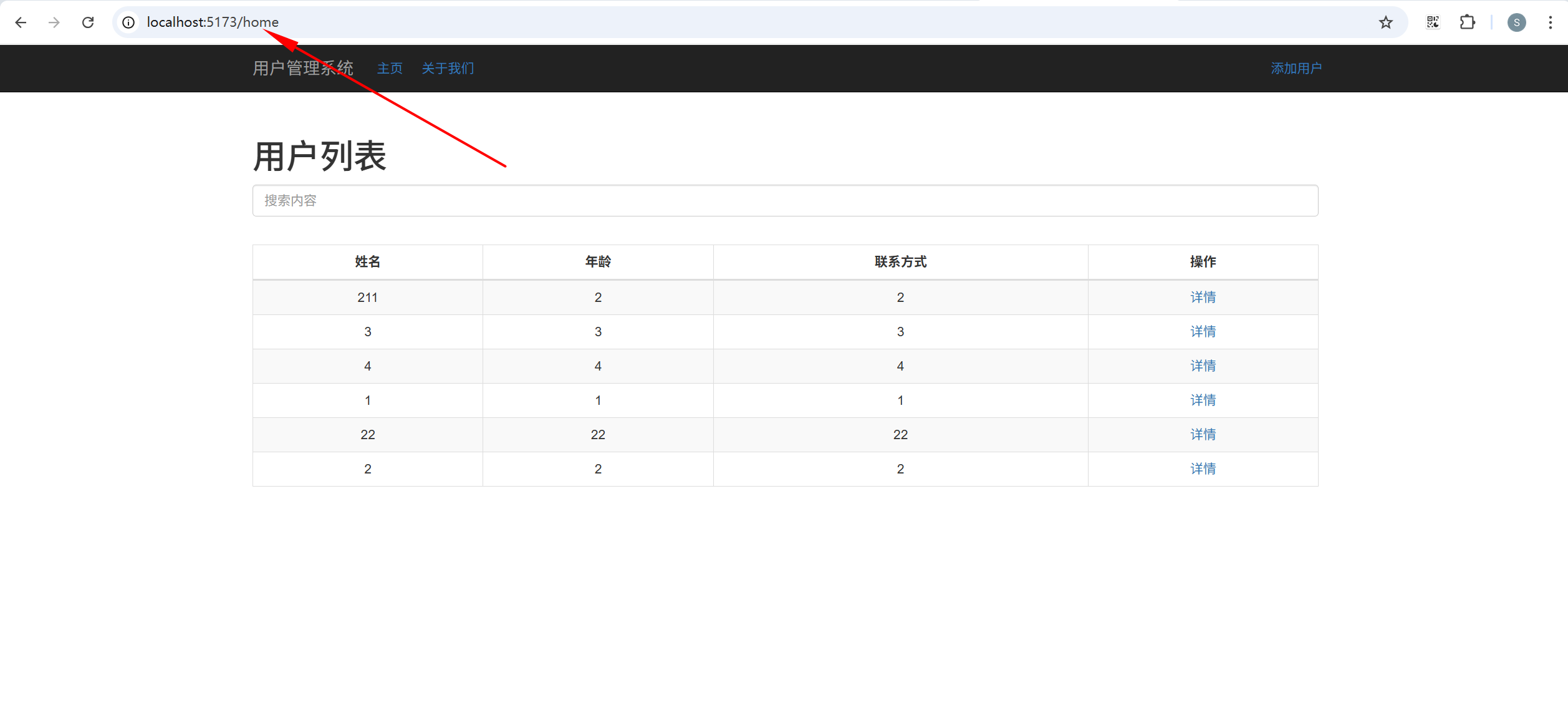Click 添加用户 link
Screen dimensions: 1568x723
(x=1296, y=69)
